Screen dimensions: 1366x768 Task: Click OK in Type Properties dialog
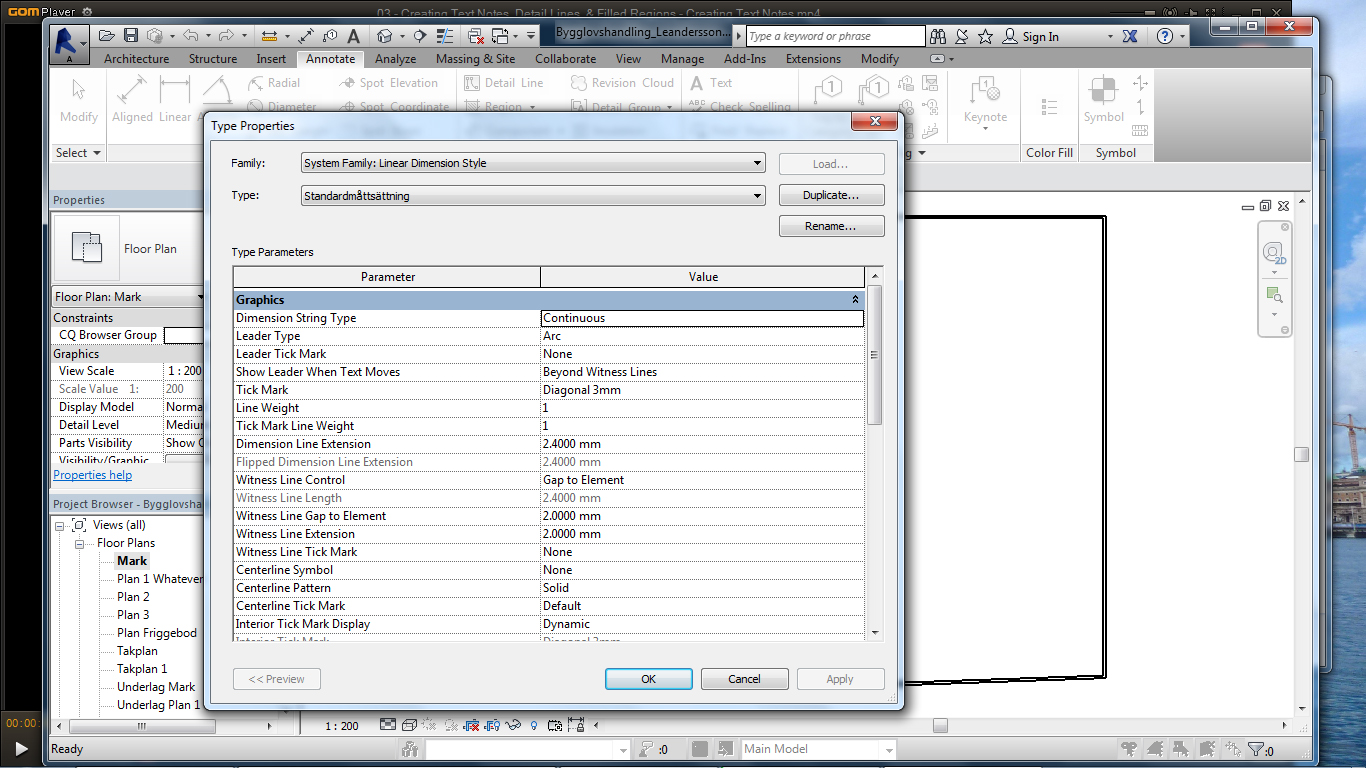[649, 679]
